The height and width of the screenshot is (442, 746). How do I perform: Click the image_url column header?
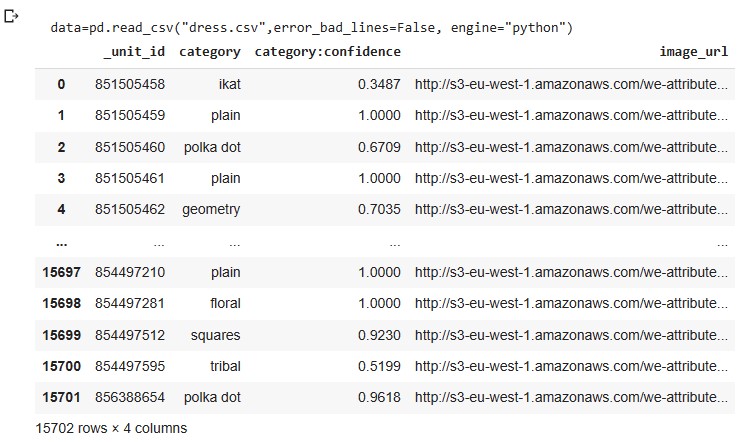click(694, 52)
